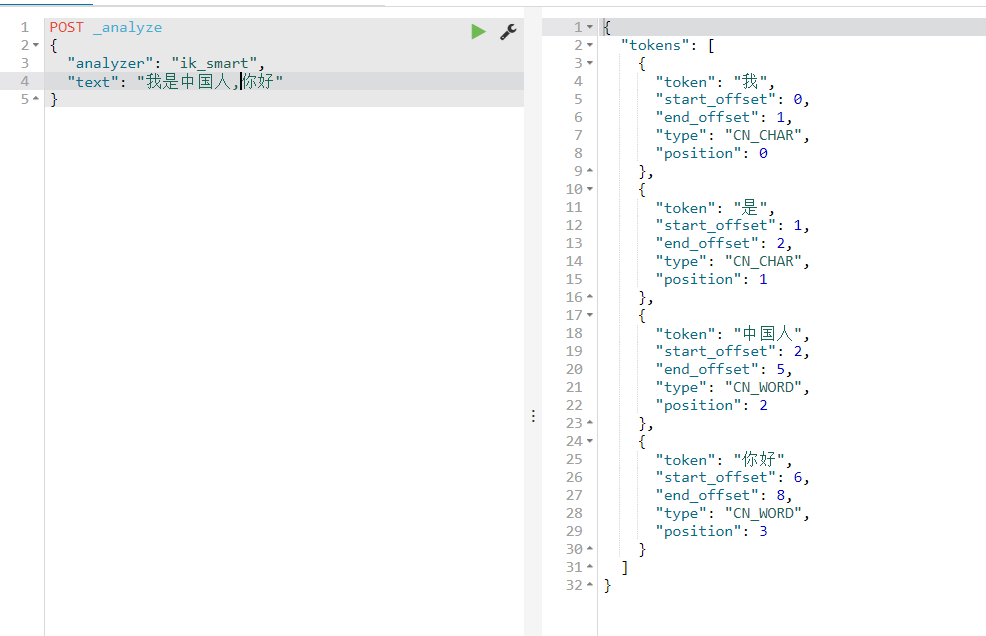Click end_offset value 5 on line 20

(780, 369)
